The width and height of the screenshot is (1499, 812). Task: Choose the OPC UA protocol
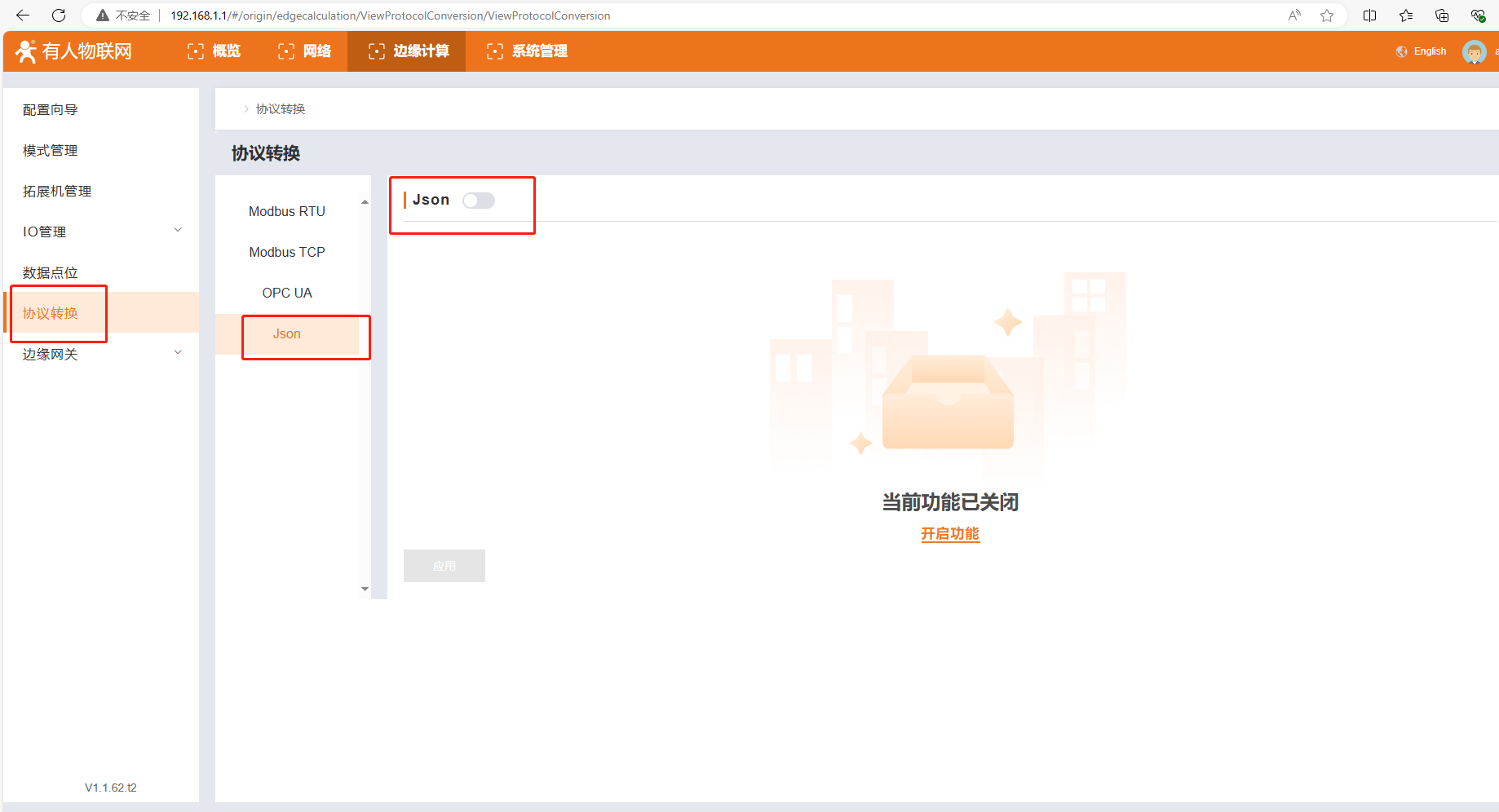(287, 293)
